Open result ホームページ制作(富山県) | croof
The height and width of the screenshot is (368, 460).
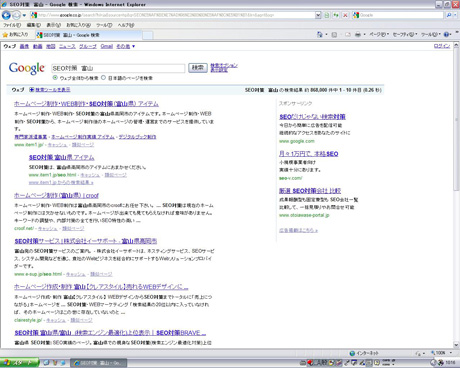click(x=56, y=195)
